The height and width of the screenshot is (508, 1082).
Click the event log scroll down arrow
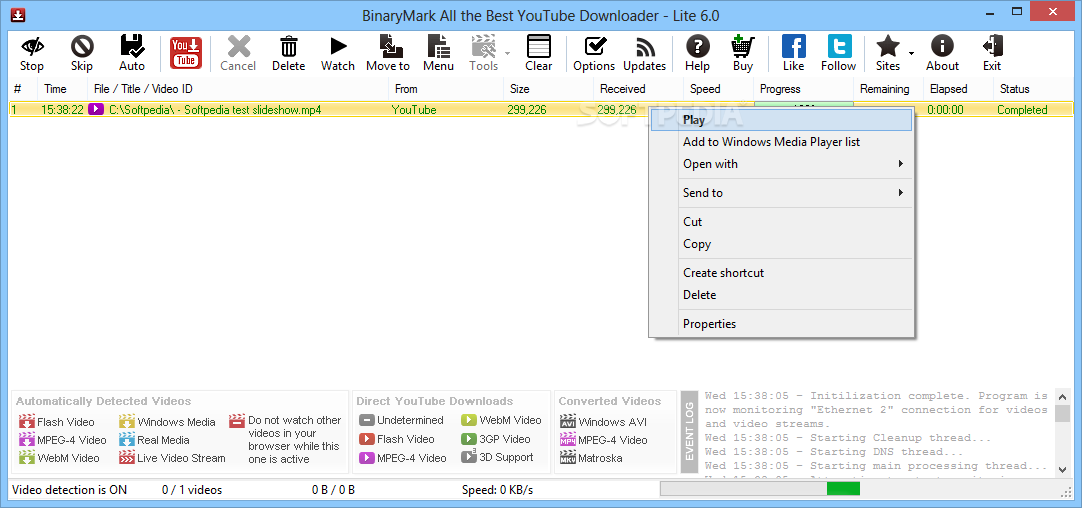tap(1063, 469)
